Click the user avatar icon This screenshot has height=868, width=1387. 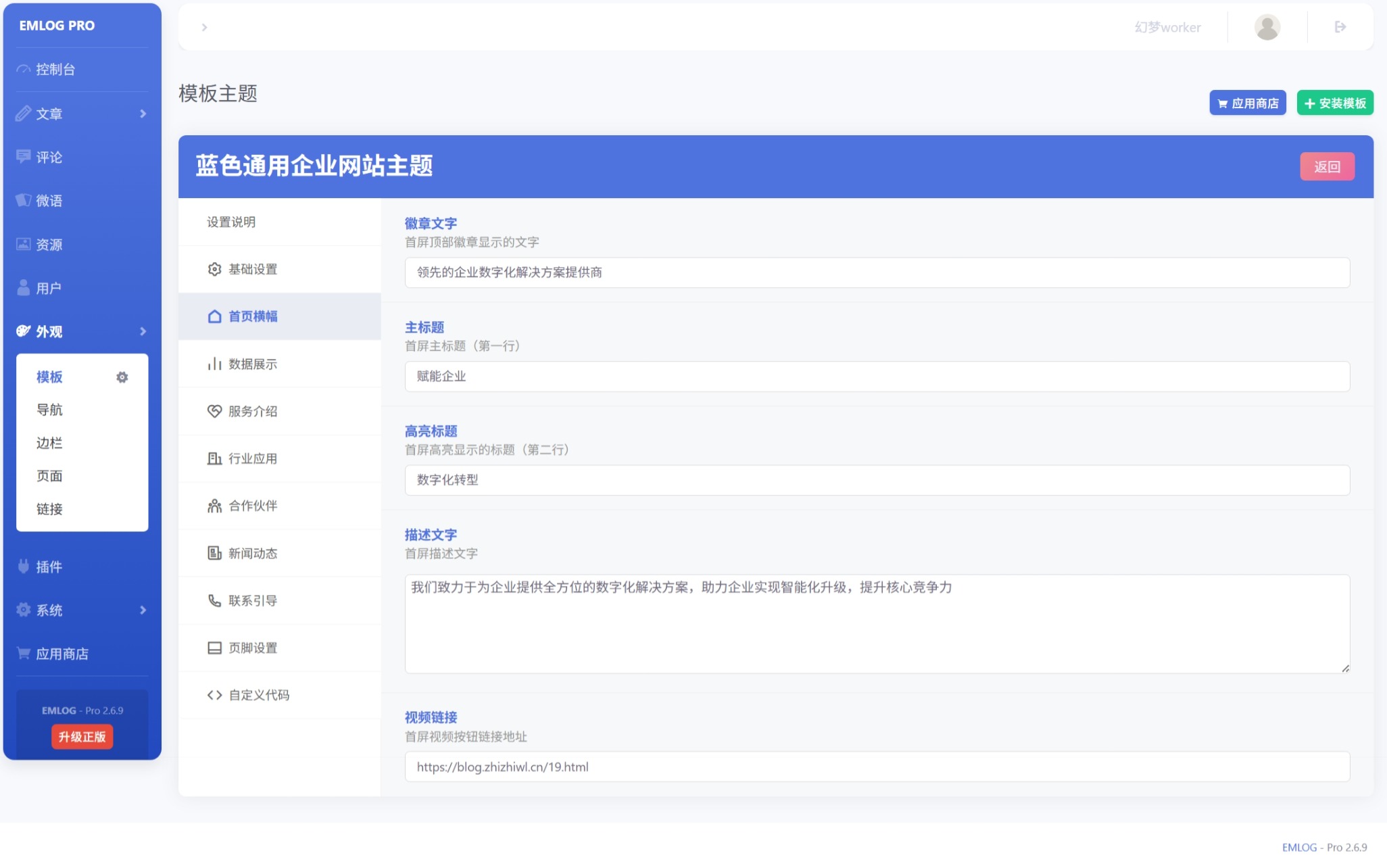tap(1267, 27)
